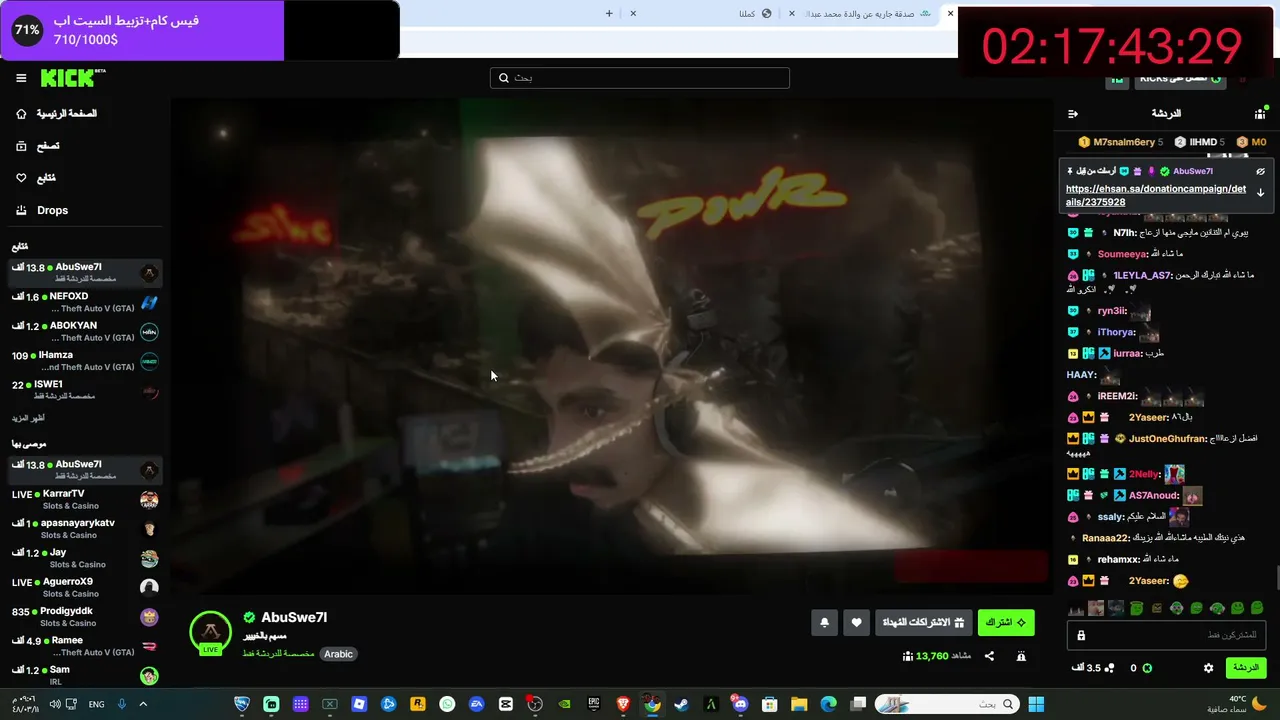Screen dimensions: 1280x720
Task: Open ABOKYAN channel in following list
Action: (x=85, y=331)
